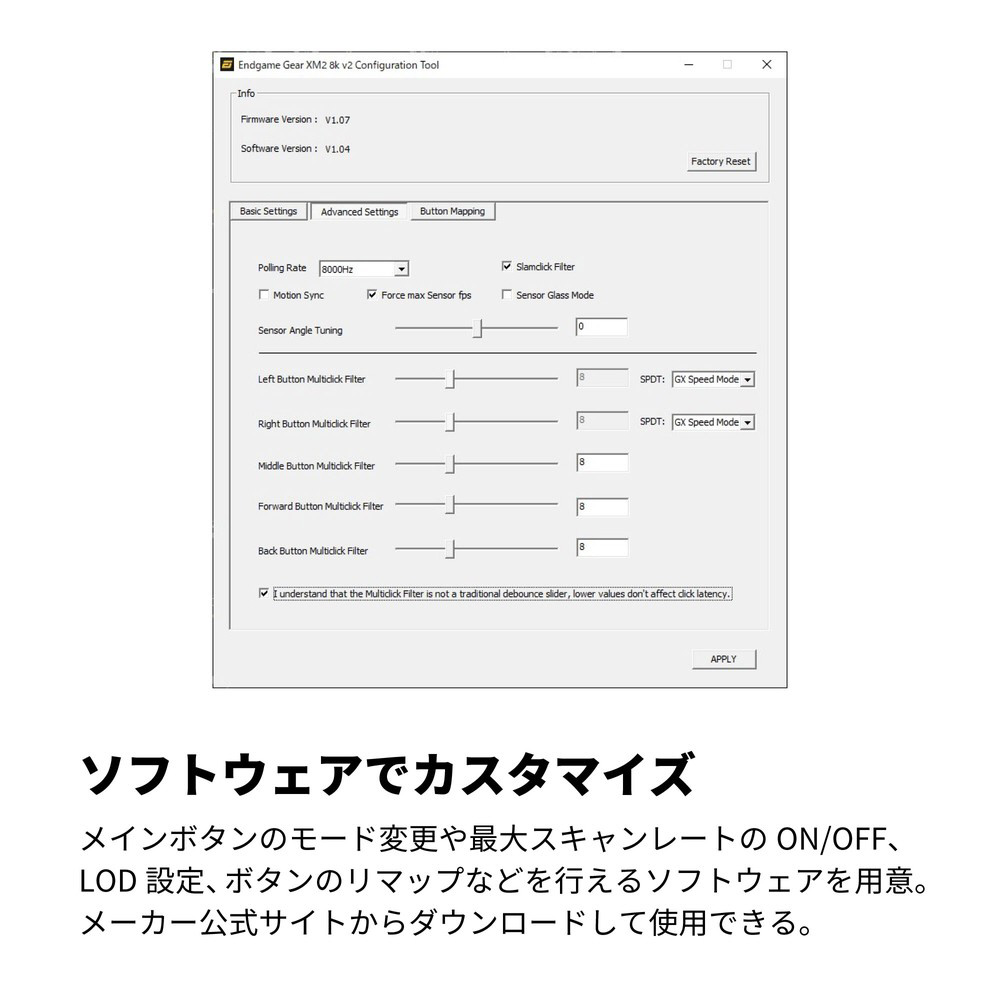Viewport: 1000px width, 1000px height.
Task: Open the Polling Rate dropdown
Action: click(x=401, y=269)
